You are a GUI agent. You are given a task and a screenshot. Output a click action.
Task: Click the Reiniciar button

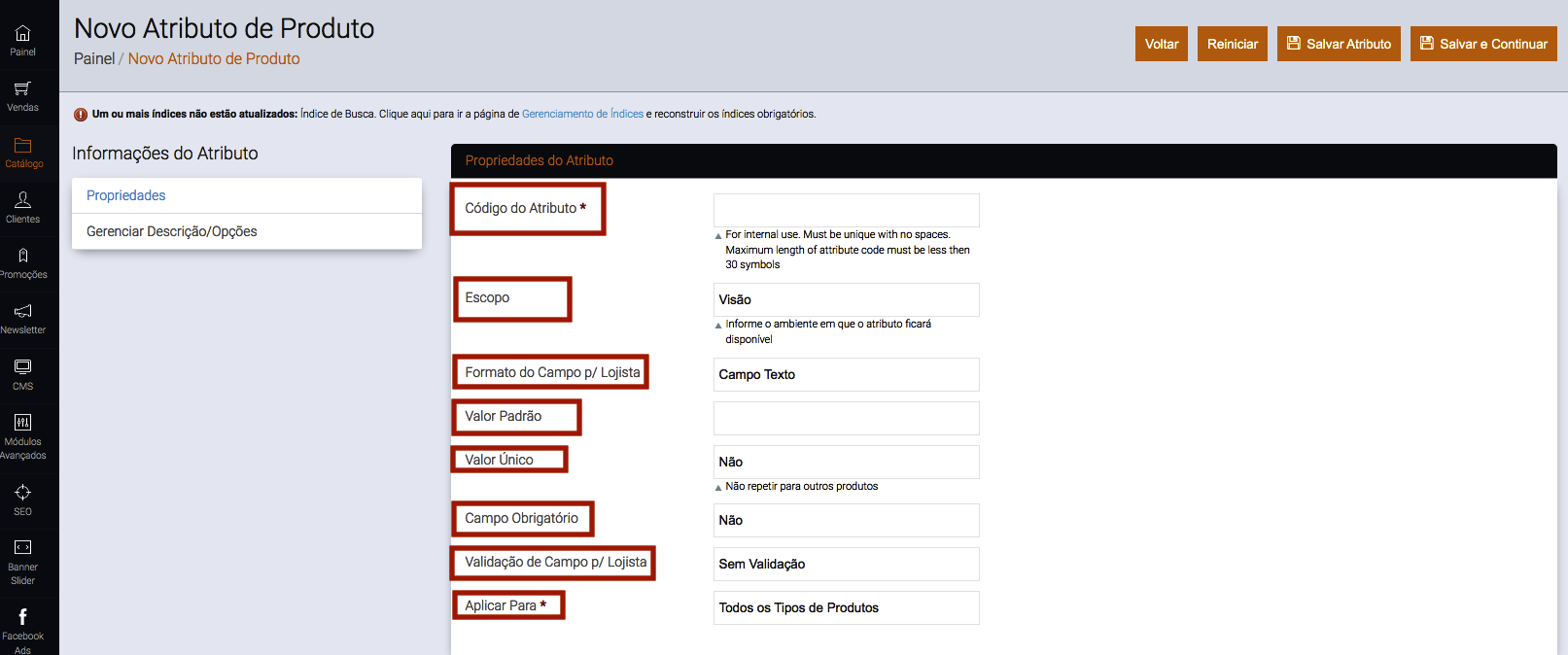tap(1233, 44)
